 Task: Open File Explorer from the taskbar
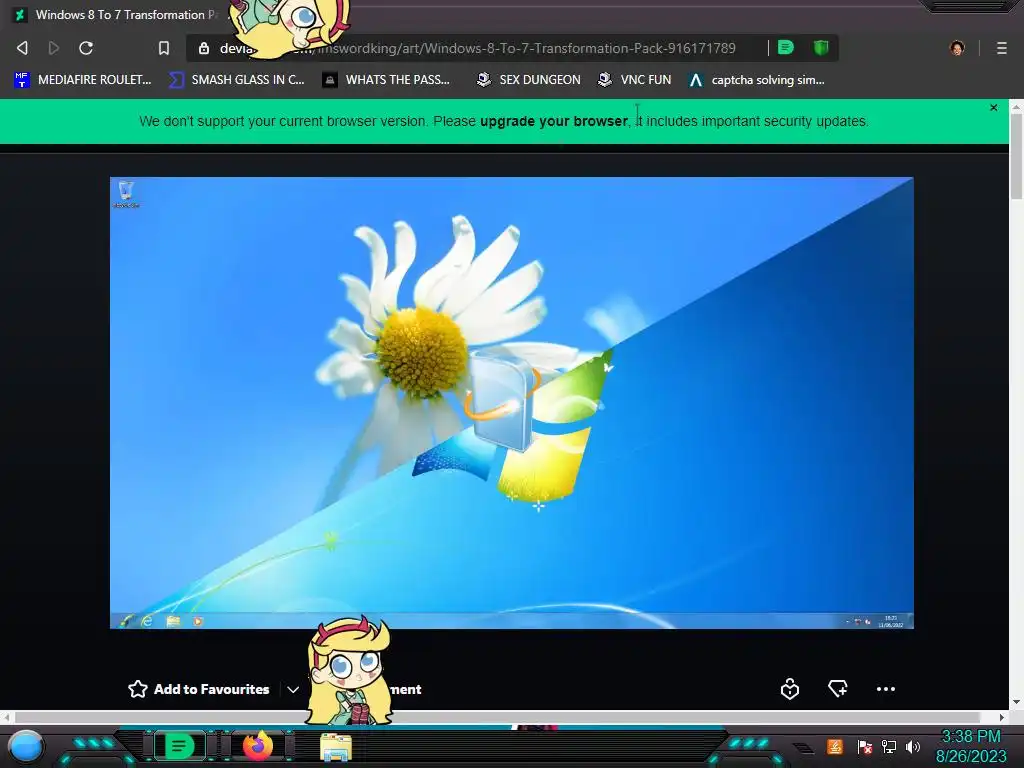tap(336, 747)
